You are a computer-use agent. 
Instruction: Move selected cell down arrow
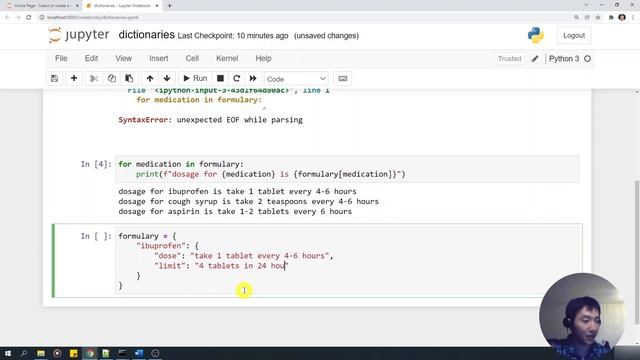pos(167,78)
